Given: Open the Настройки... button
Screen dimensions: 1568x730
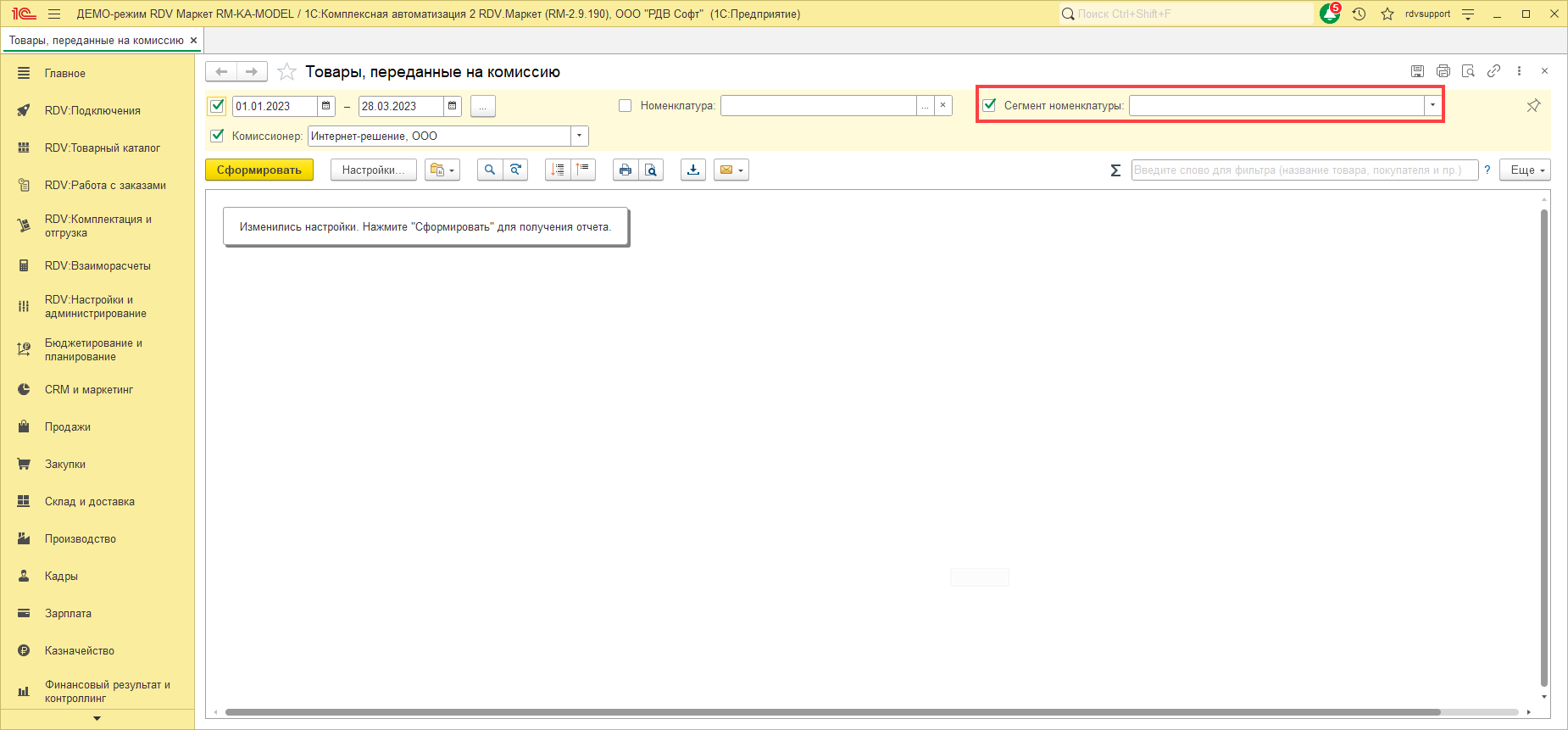Looking at the screenshot, I should coord(373,170).
